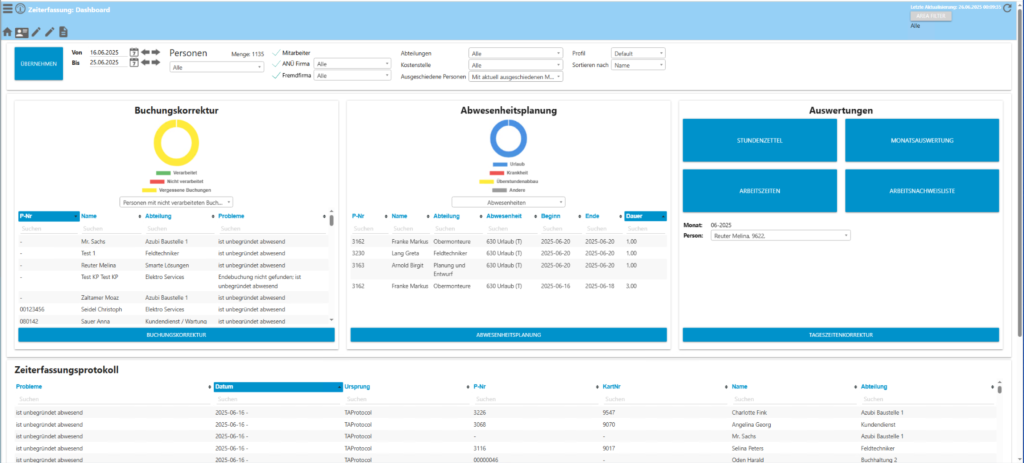Image resolution: width=1024 pixels, height=463 pixels.
Task: Sort protocol table by Datum column header
Action: 275,386
